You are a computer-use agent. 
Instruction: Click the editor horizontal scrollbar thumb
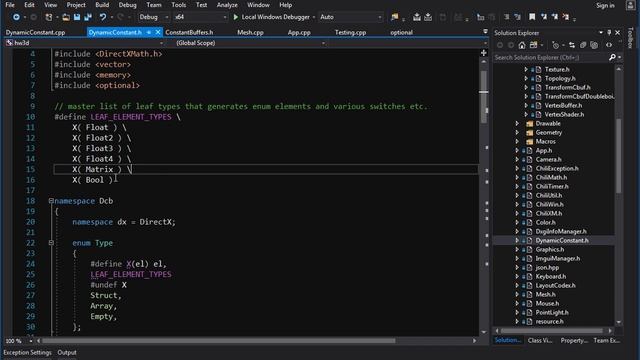[218, 341]
